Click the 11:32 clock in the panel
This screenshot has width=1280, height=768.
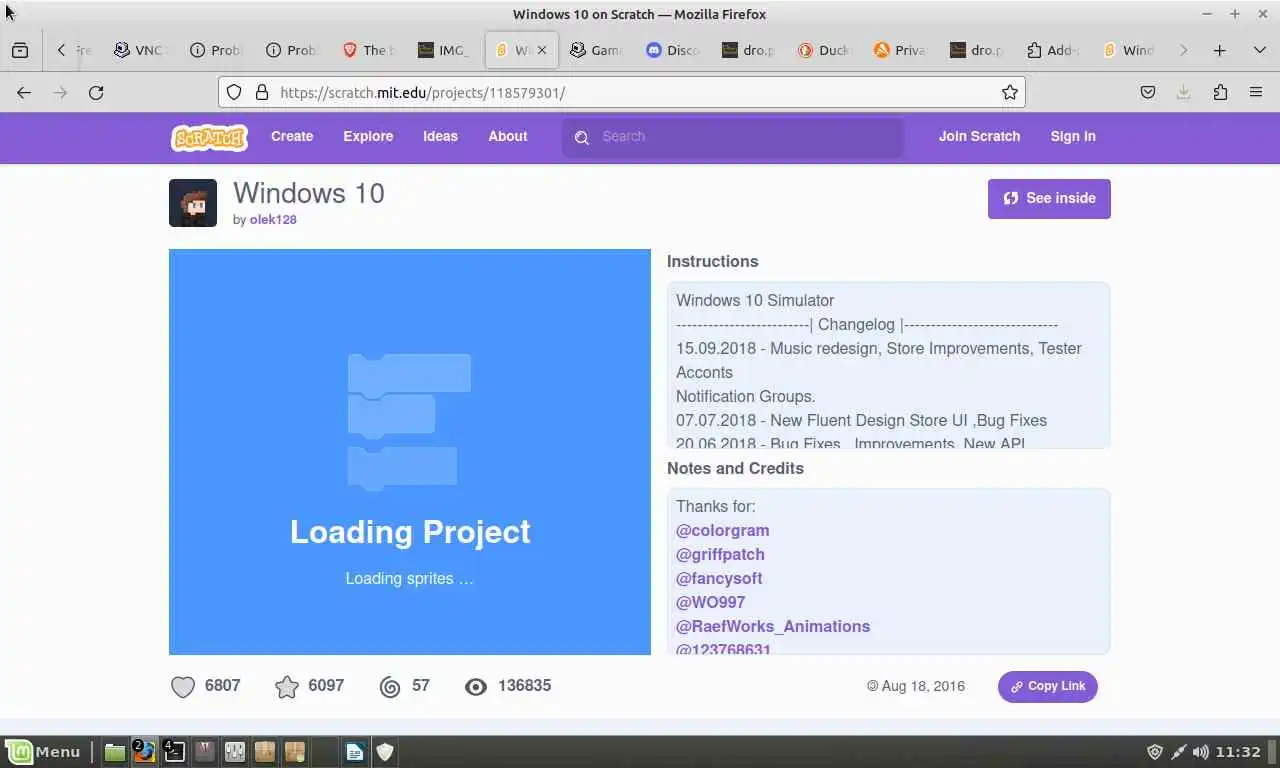[x=1240, y=752]
